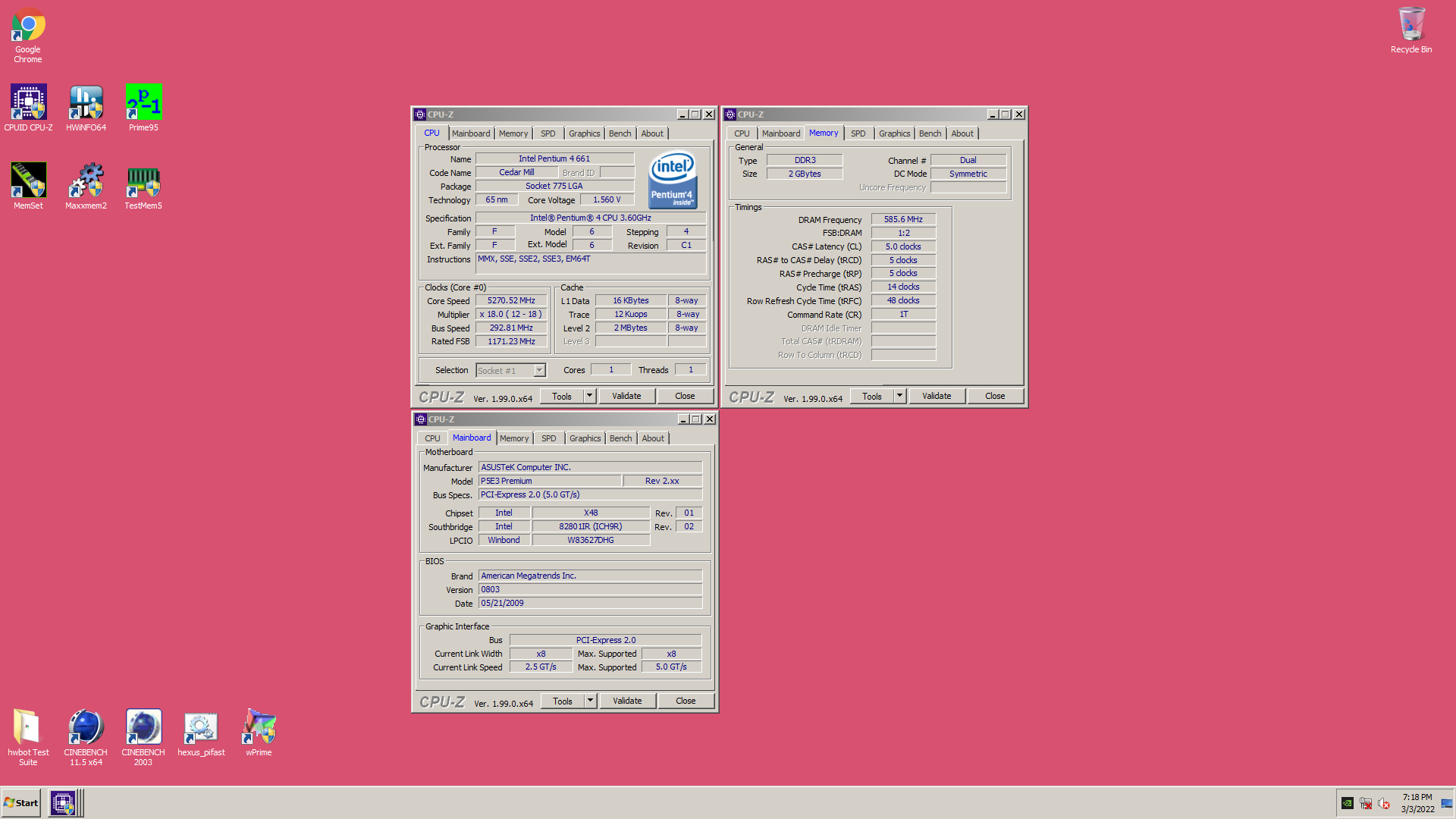Expand Tools dropdown arrow in Memory window

(899, 396)
